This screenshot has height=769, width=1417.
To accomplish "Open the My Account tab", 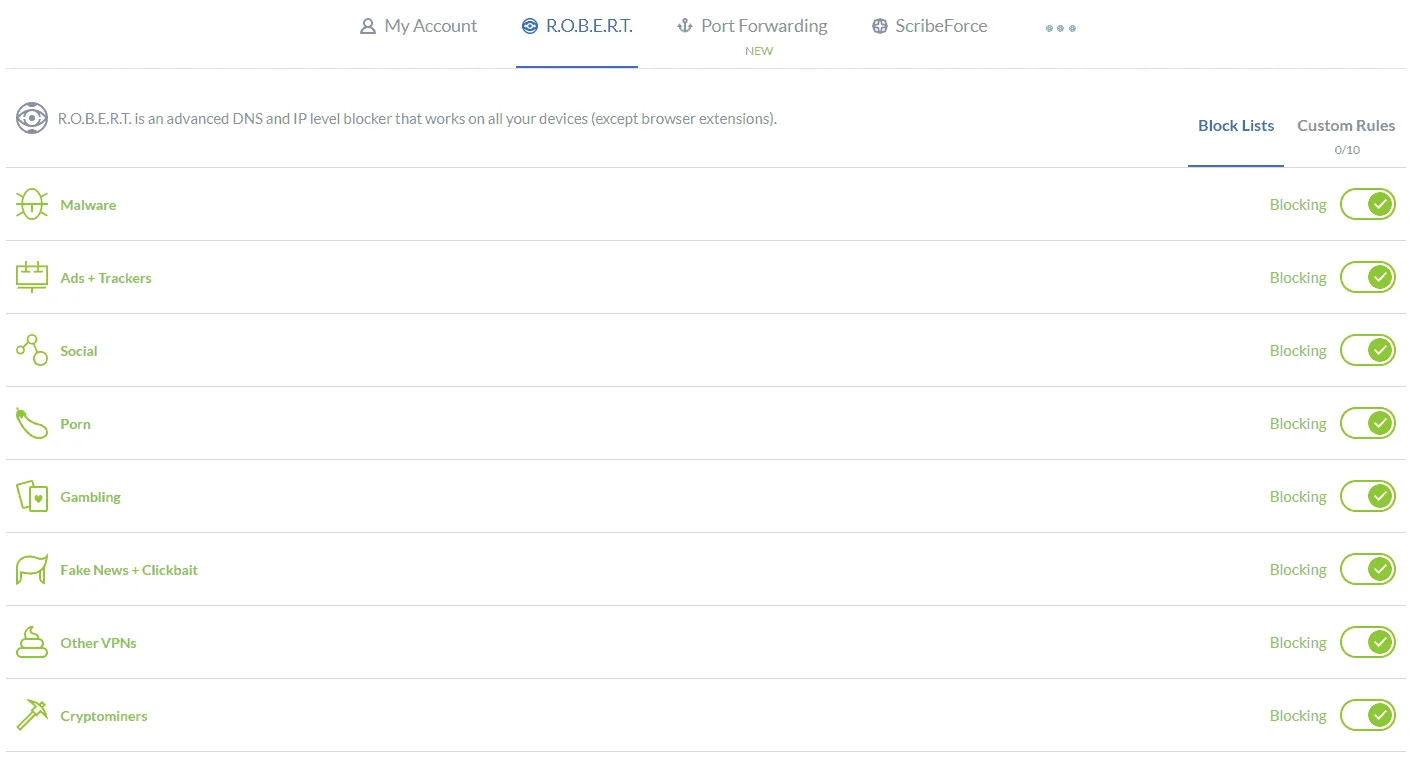I will [419, 26].
